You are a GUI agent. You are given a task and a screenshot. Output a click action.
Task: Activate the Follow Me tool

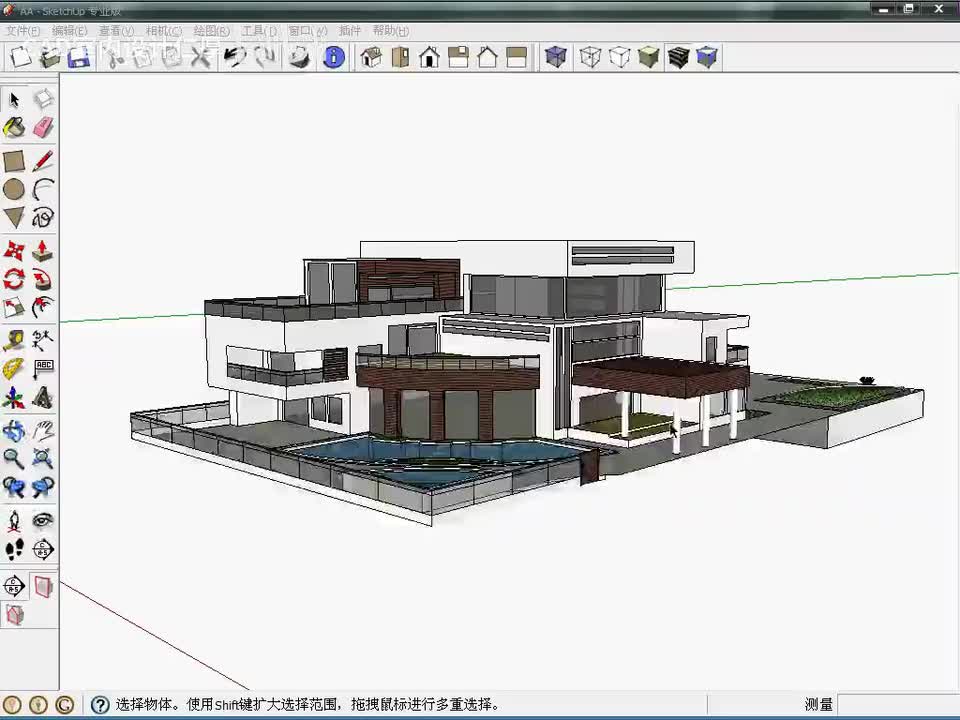[43, 279]
